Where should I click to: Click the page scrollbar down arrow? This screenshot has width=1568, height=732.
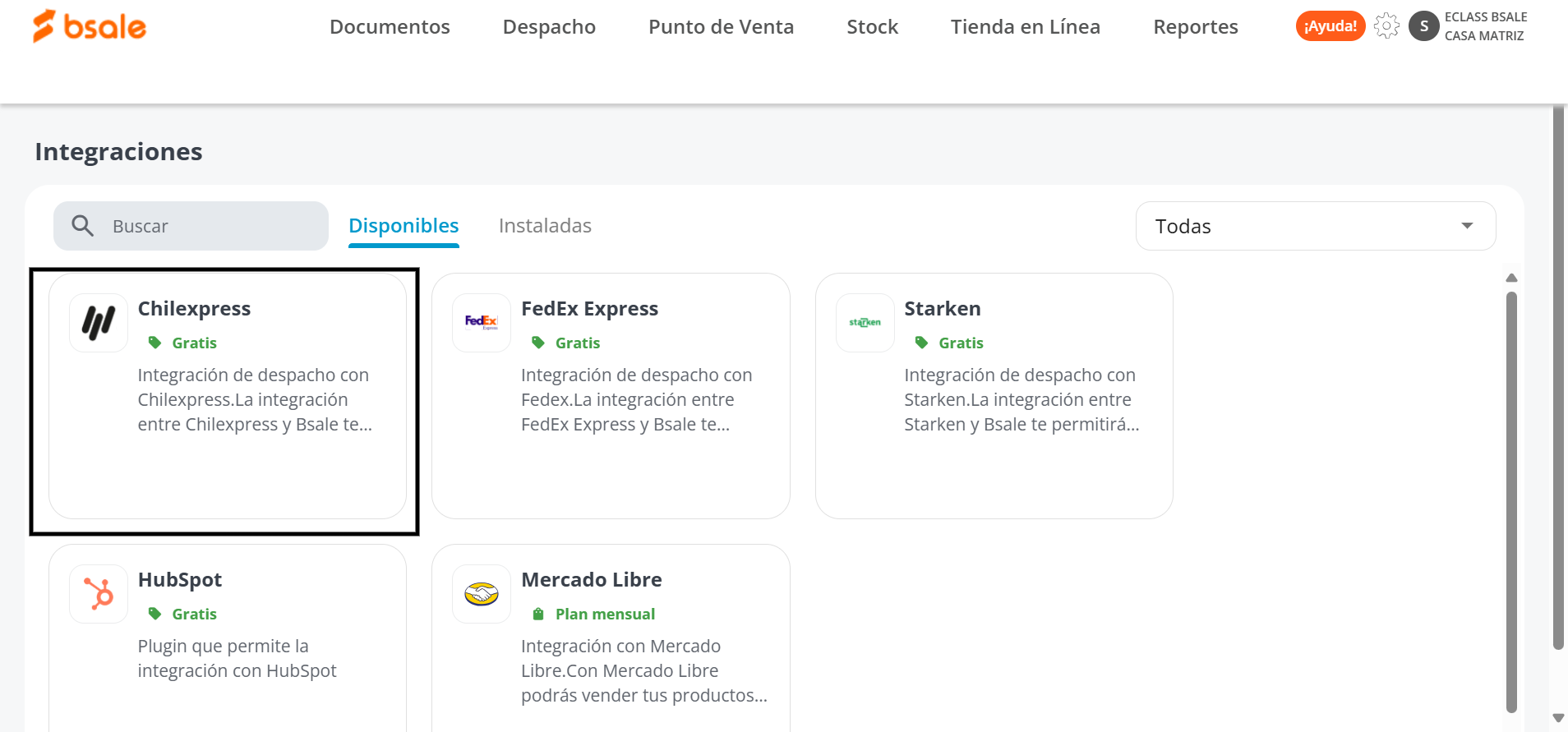point(1558,718)
